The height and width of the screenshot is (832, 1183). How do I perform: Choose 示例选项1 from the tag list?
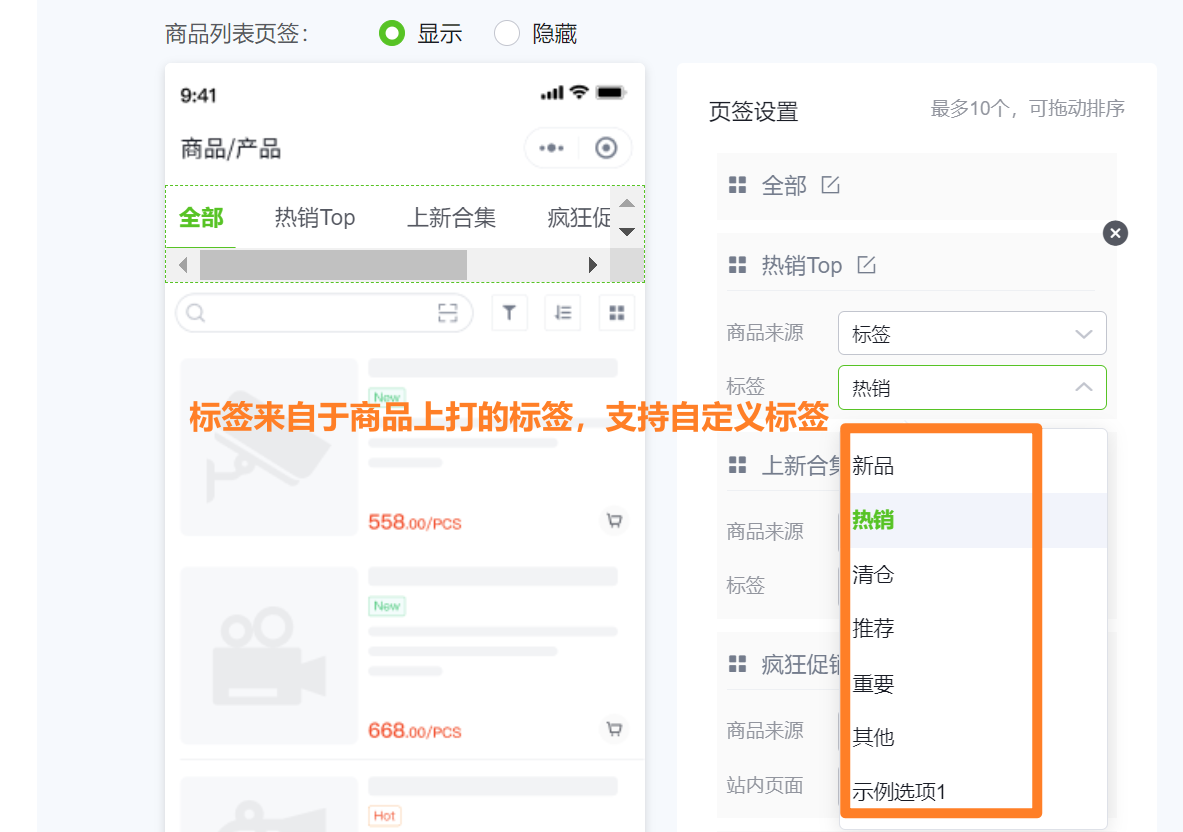973,792
